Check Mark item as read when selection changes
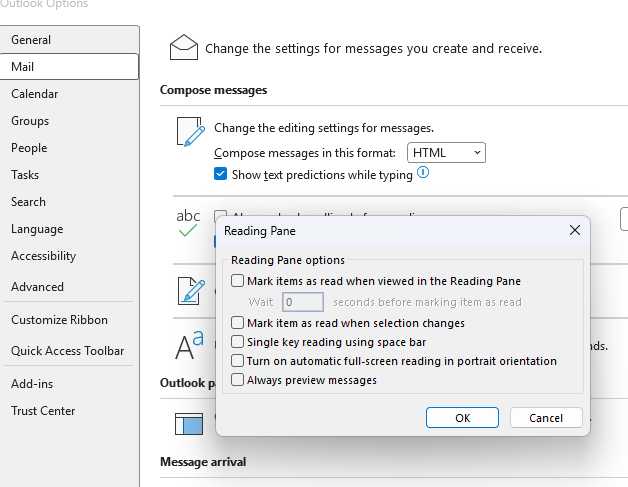Screen dimensions: 628x487 click(238, 322)
